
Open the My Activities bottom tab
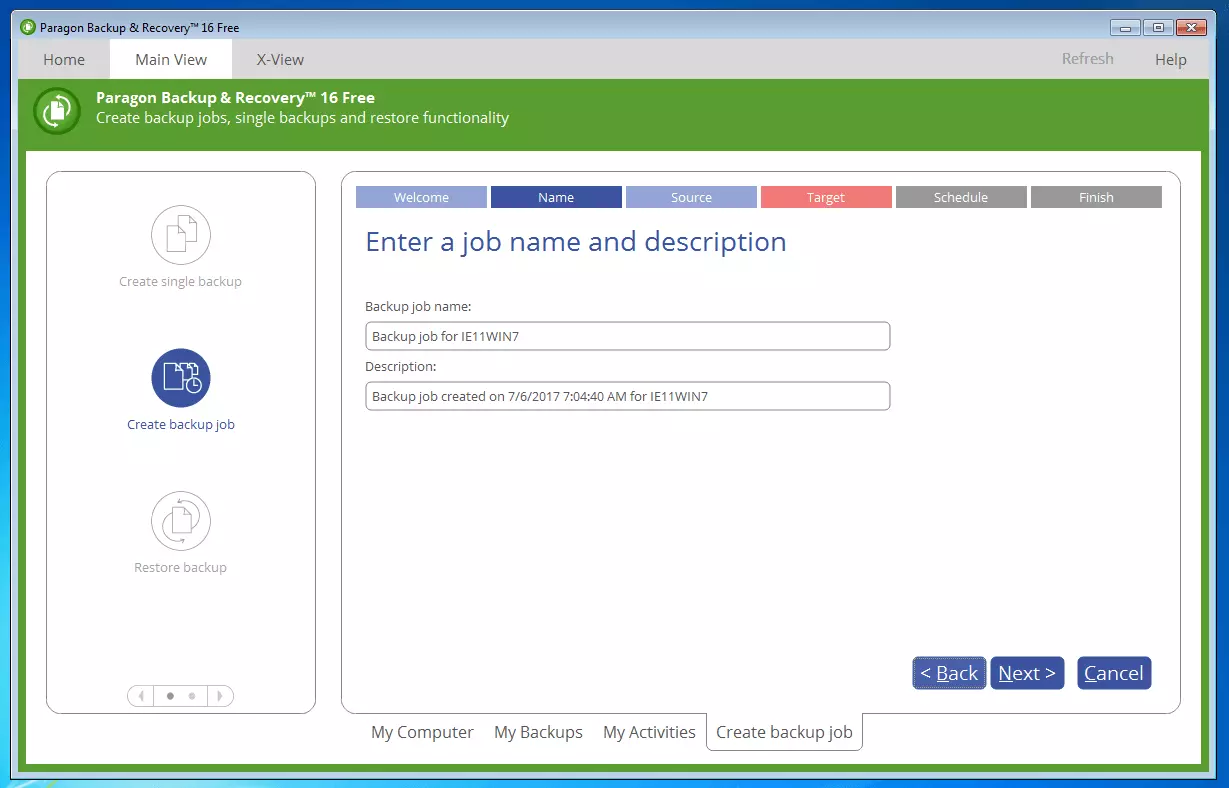[649, 732]
